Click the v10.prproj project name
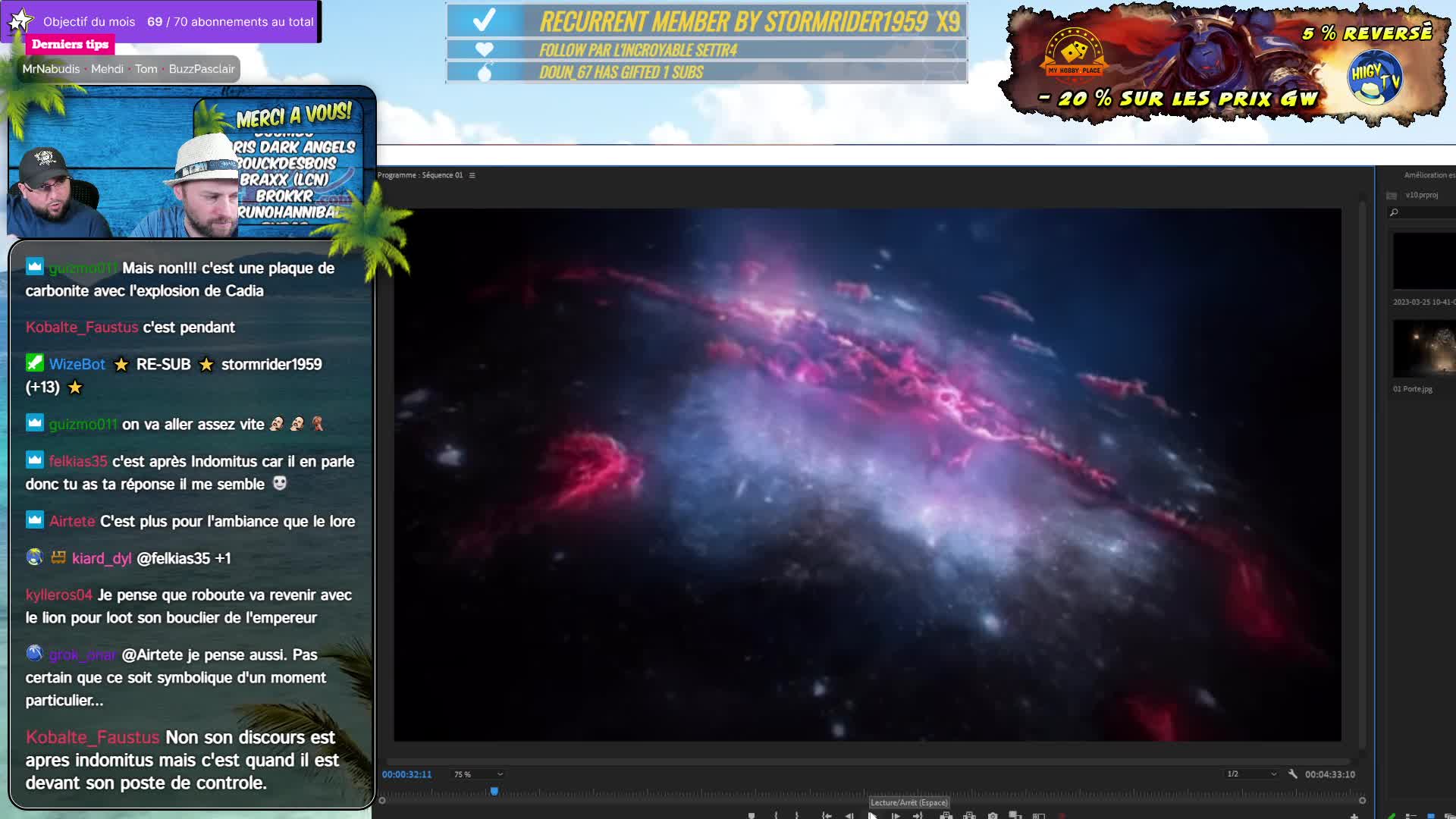The image size is (1456, 819). 1421,195
